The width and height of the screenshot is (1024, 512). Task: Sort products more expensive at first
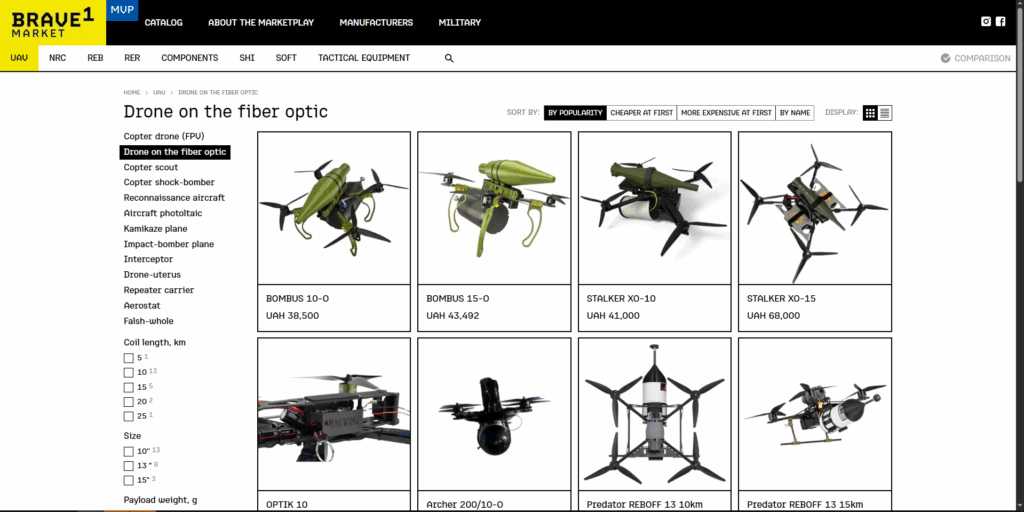coord(726,113)
